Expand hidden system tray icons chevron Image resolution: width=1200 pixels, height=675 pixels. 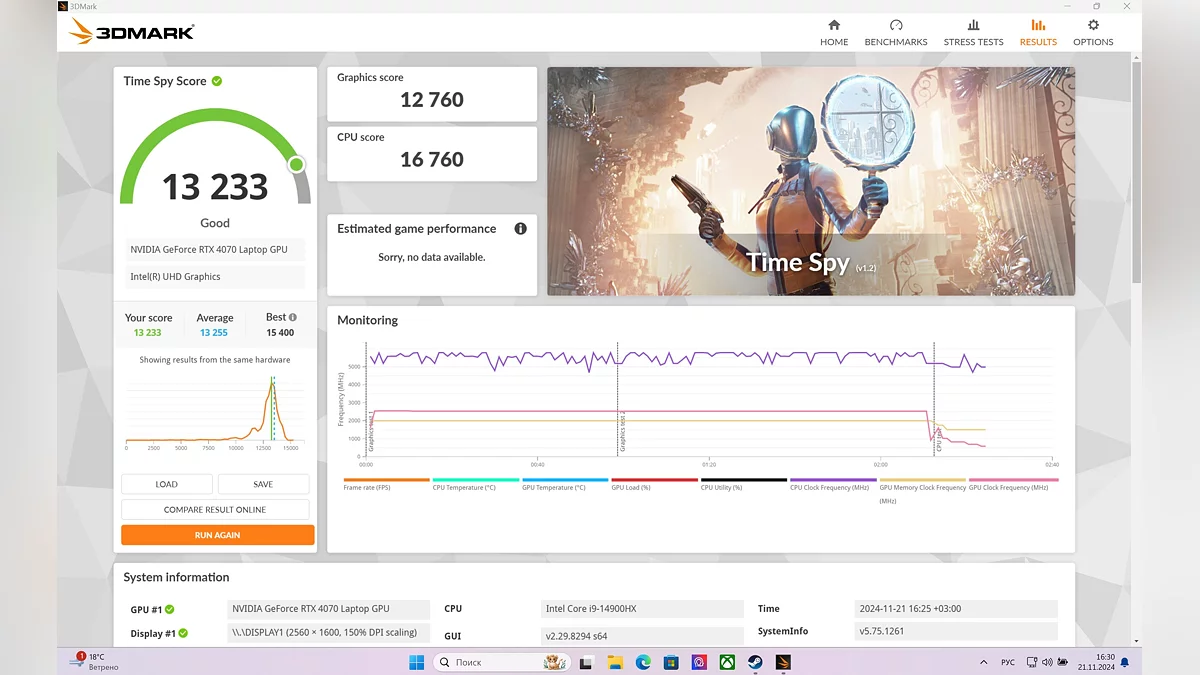[x=981, y=662]
